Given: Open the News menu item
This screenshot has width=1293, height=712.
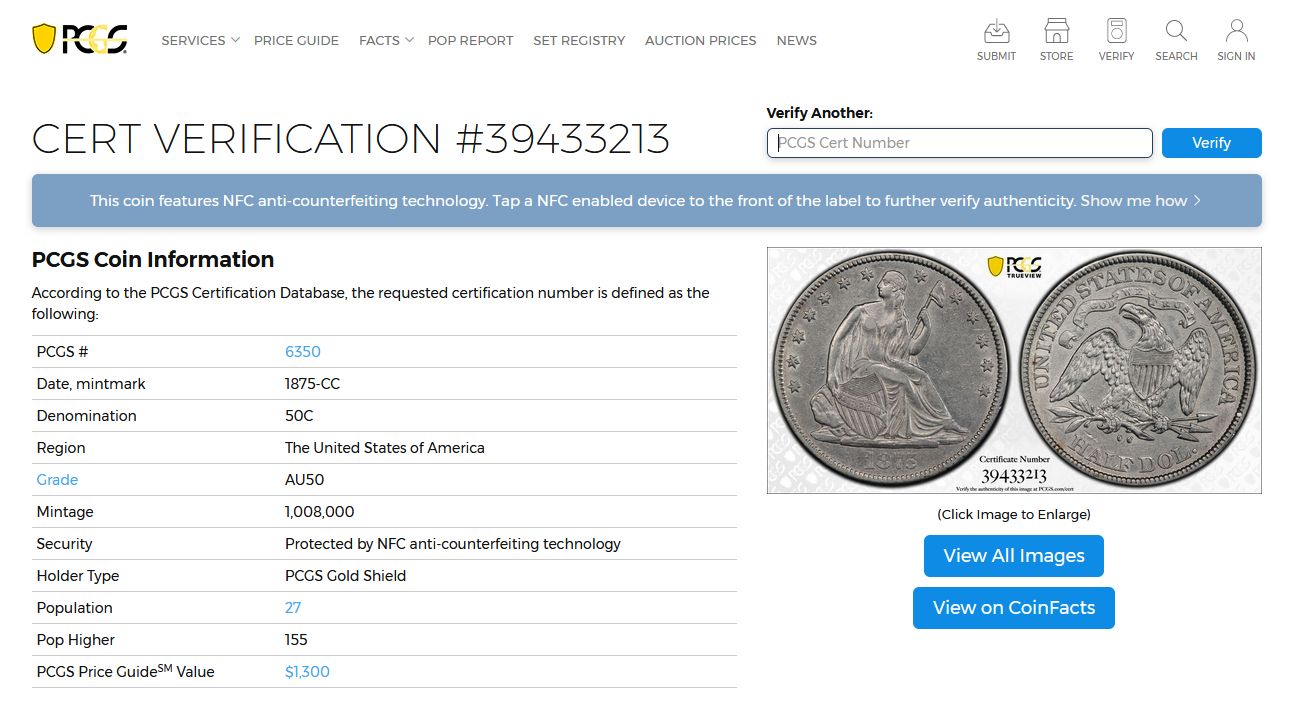Looking at the screenshot, I should [796, 41].
